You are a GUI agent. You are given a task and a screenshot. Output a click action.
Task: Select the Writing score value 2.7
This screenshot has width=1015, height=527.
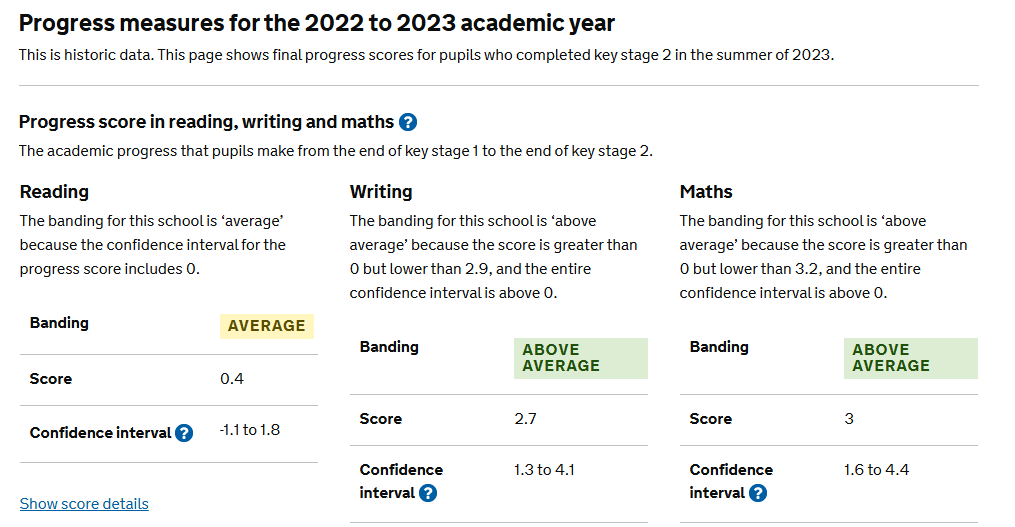[x=525, y=419]
